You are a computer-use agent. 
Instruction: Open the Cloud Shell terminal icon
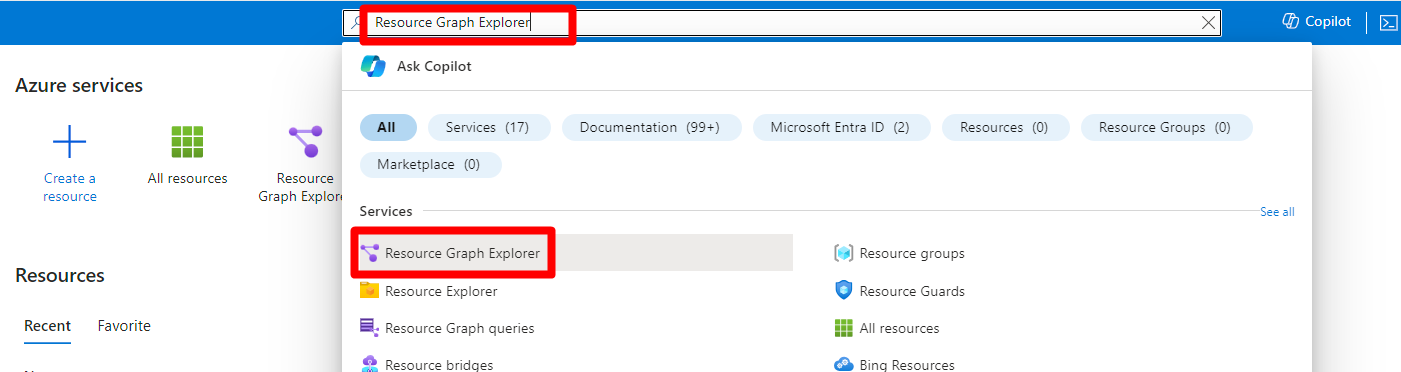1388,22
